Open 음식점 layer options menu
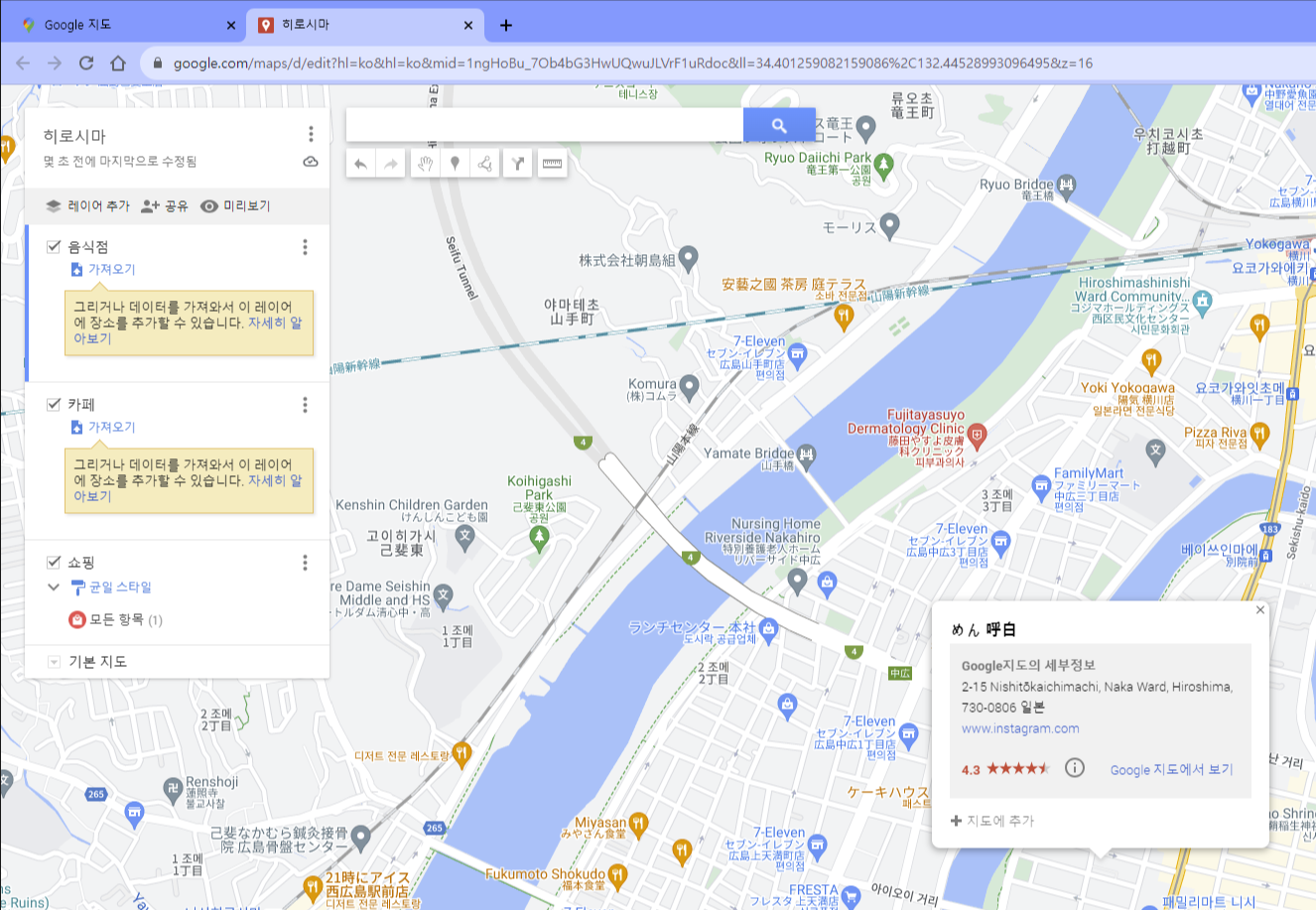This screenshot has height=910, width=1316. (x=305, y=247)
